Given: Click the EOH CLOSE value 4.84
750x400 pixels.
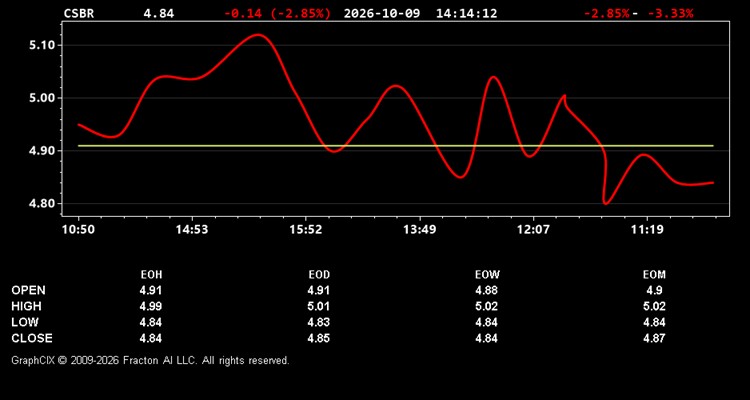Looking at the screenshot, I should 151,338.
